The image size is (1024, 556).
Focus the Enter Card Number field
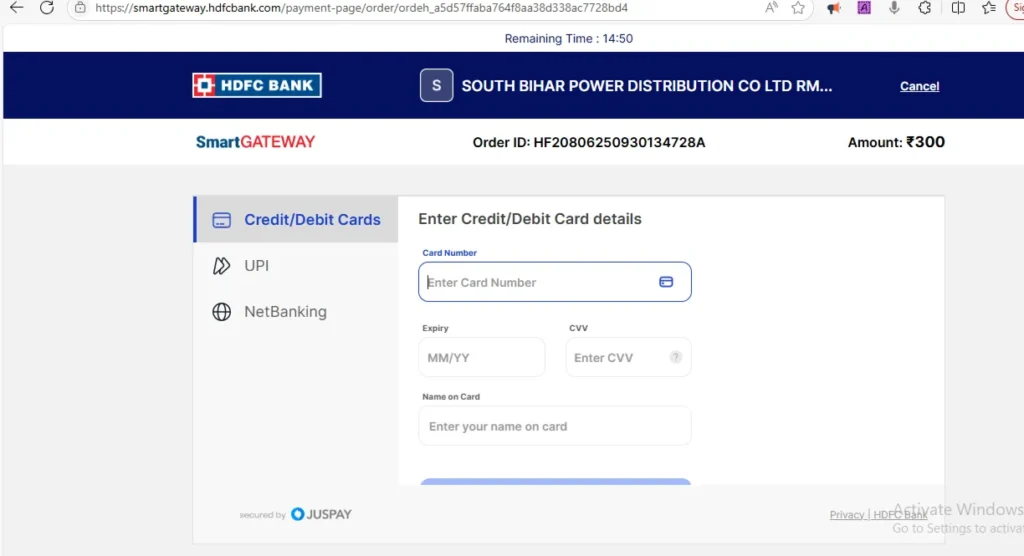click(554, 282)
